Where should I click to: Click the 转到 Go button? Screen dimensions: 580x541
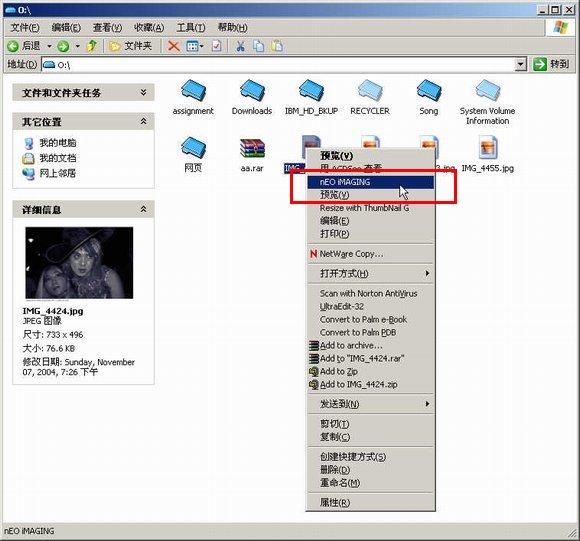click(x=551, y=64)
